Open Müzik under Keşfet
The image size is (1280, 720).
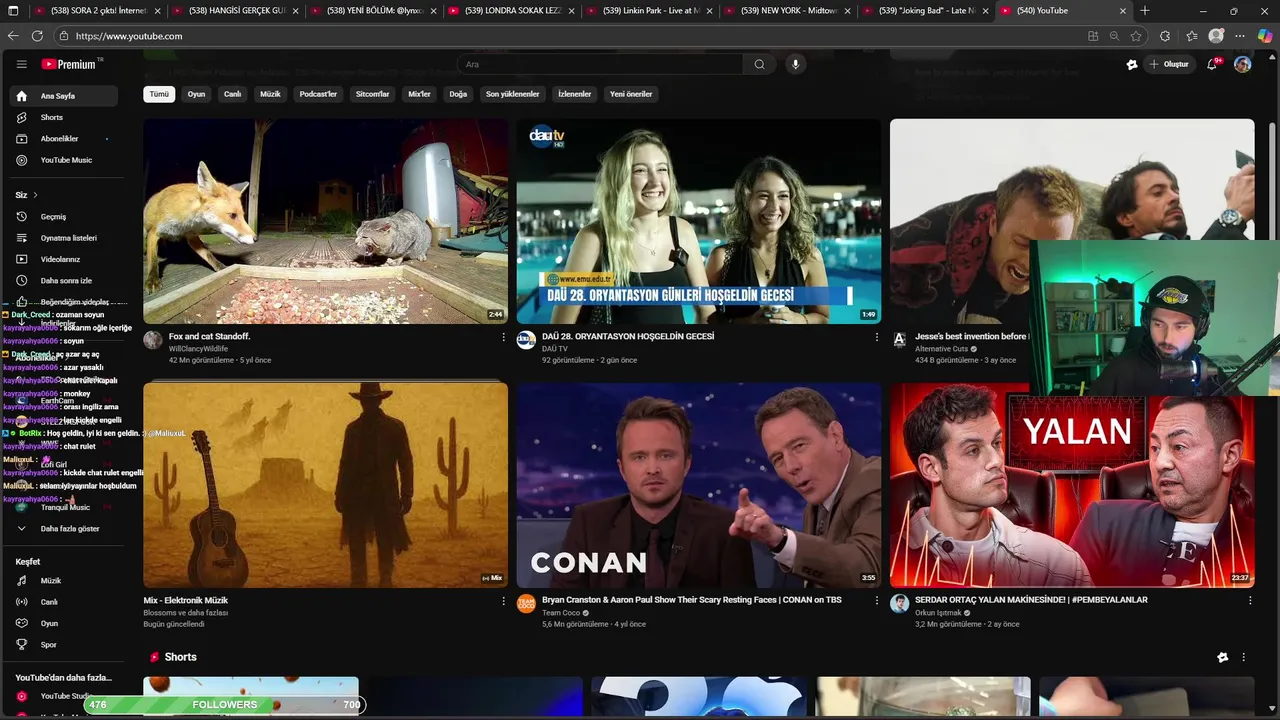(50, 581)
